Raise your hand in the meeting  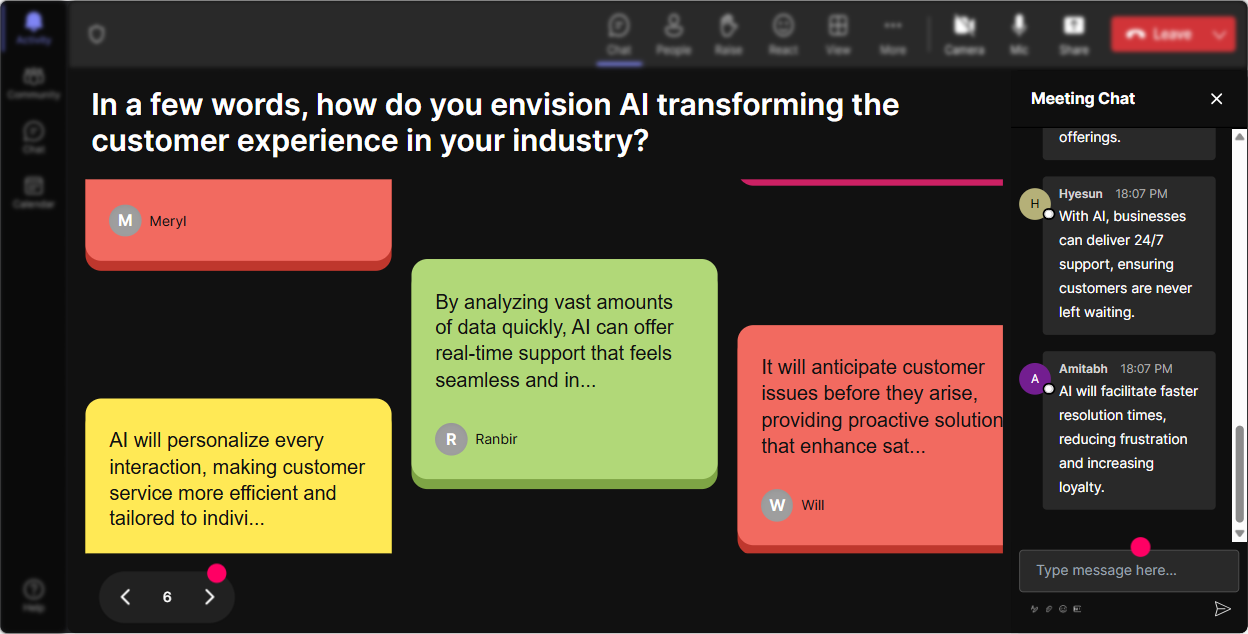pos(728,34)
